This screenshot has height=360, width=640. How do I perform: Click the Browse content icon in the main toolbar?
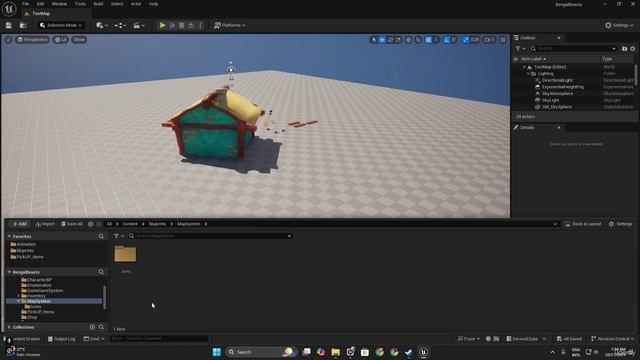[23, 25]
